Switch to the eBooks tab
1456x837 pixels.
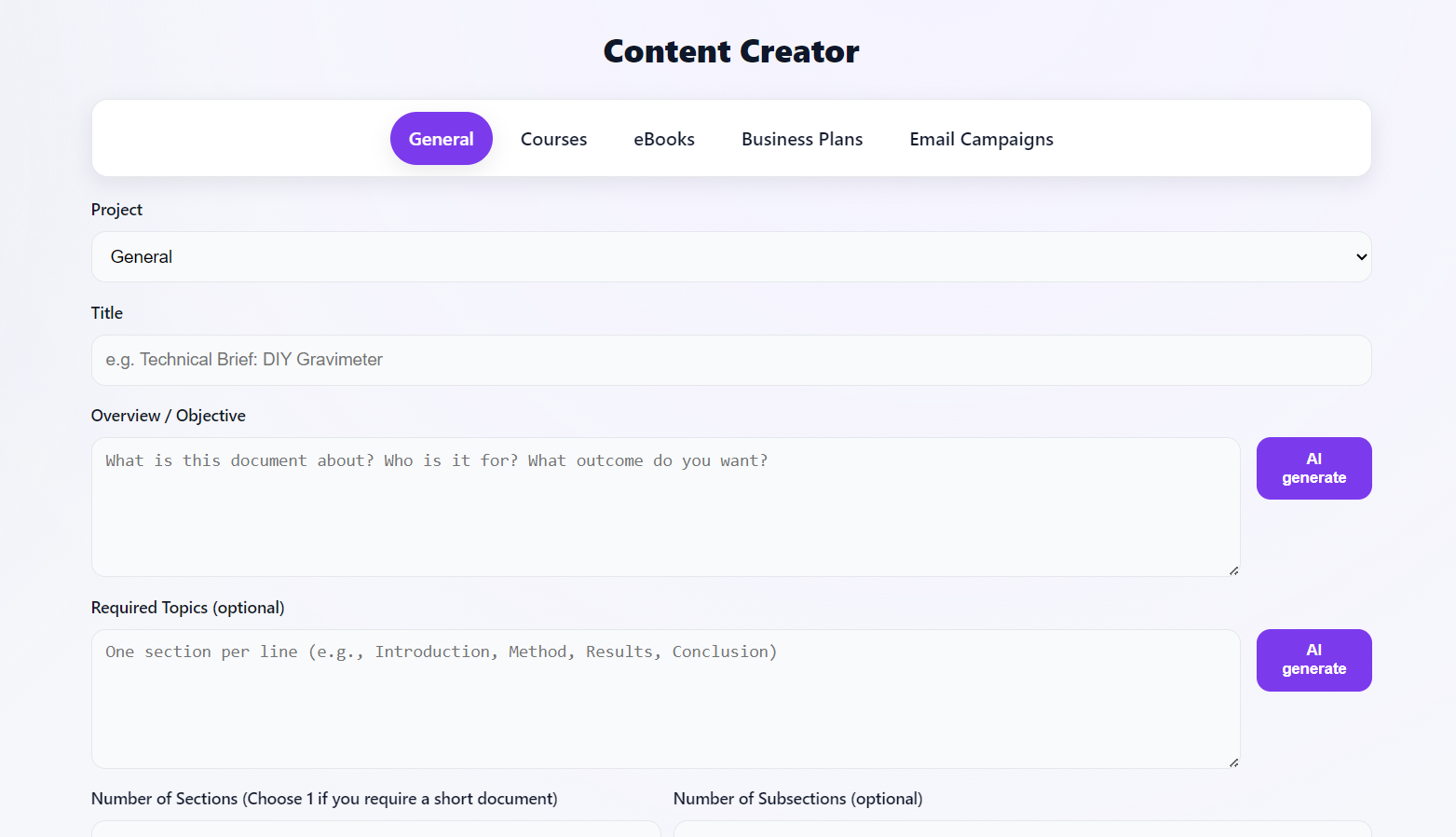pos(663,138)
